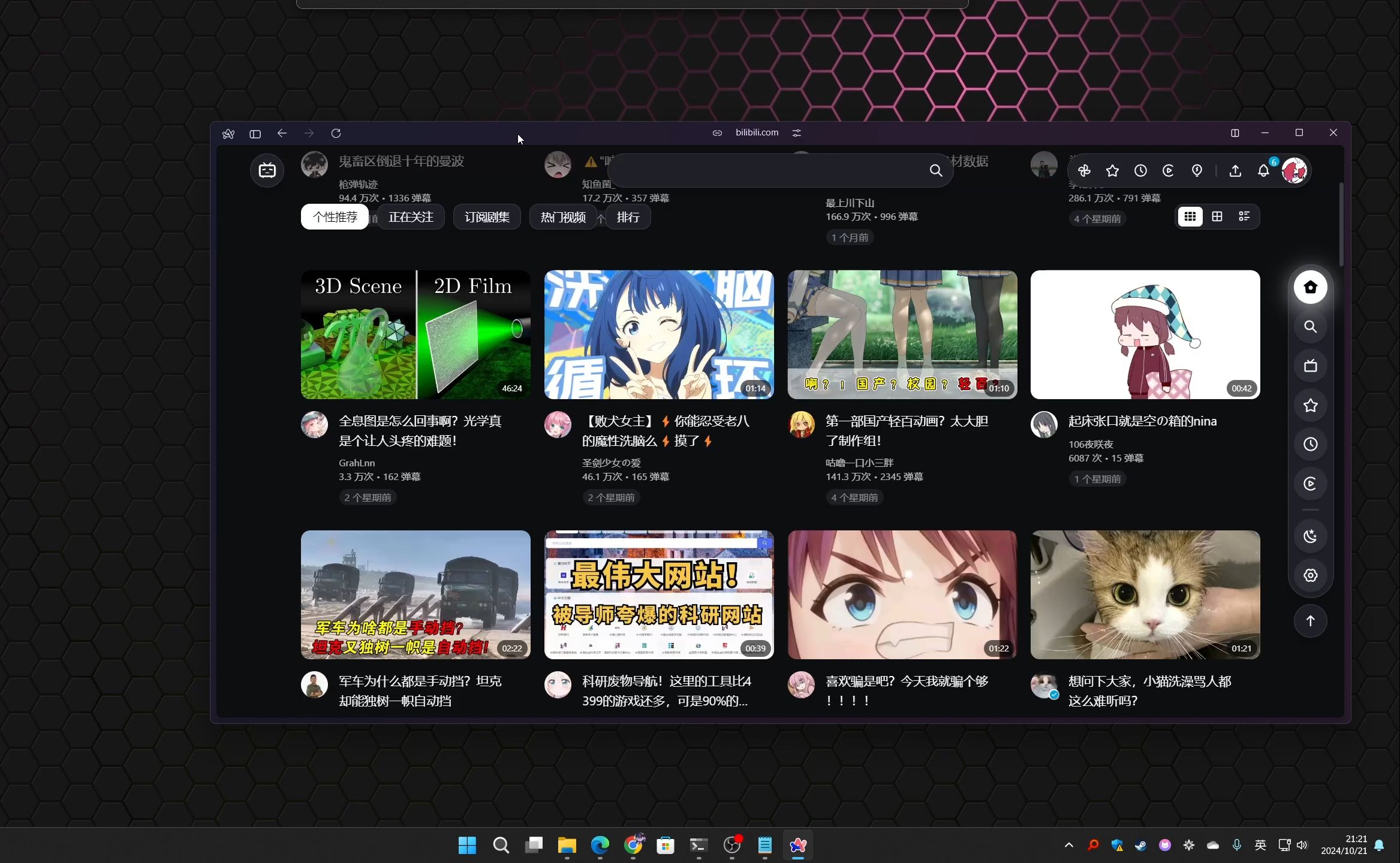Open uploader GrahLnn's channel
1400x863 pixels.
click(357, 463)
